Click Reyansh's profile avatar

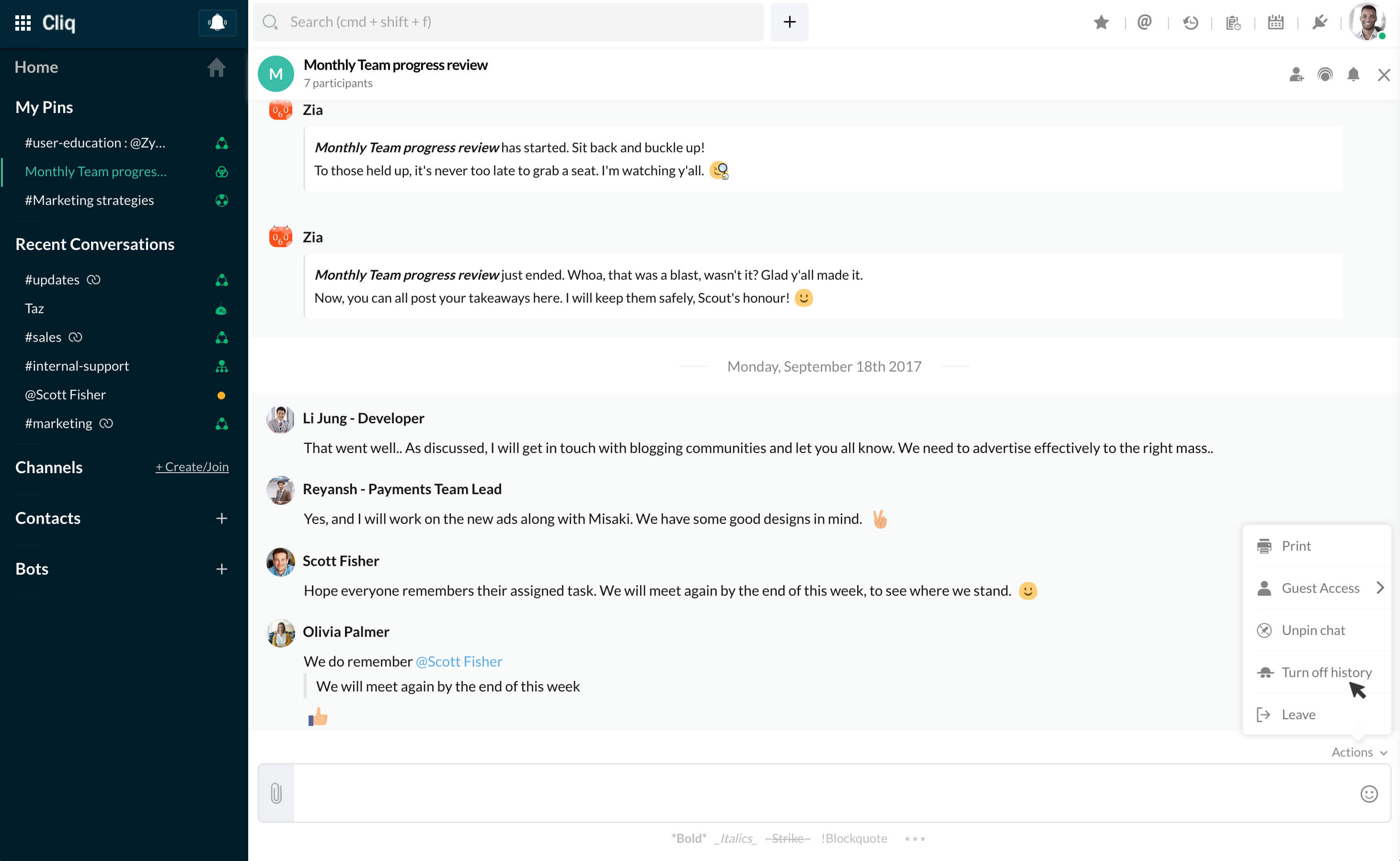click(281, 490)
